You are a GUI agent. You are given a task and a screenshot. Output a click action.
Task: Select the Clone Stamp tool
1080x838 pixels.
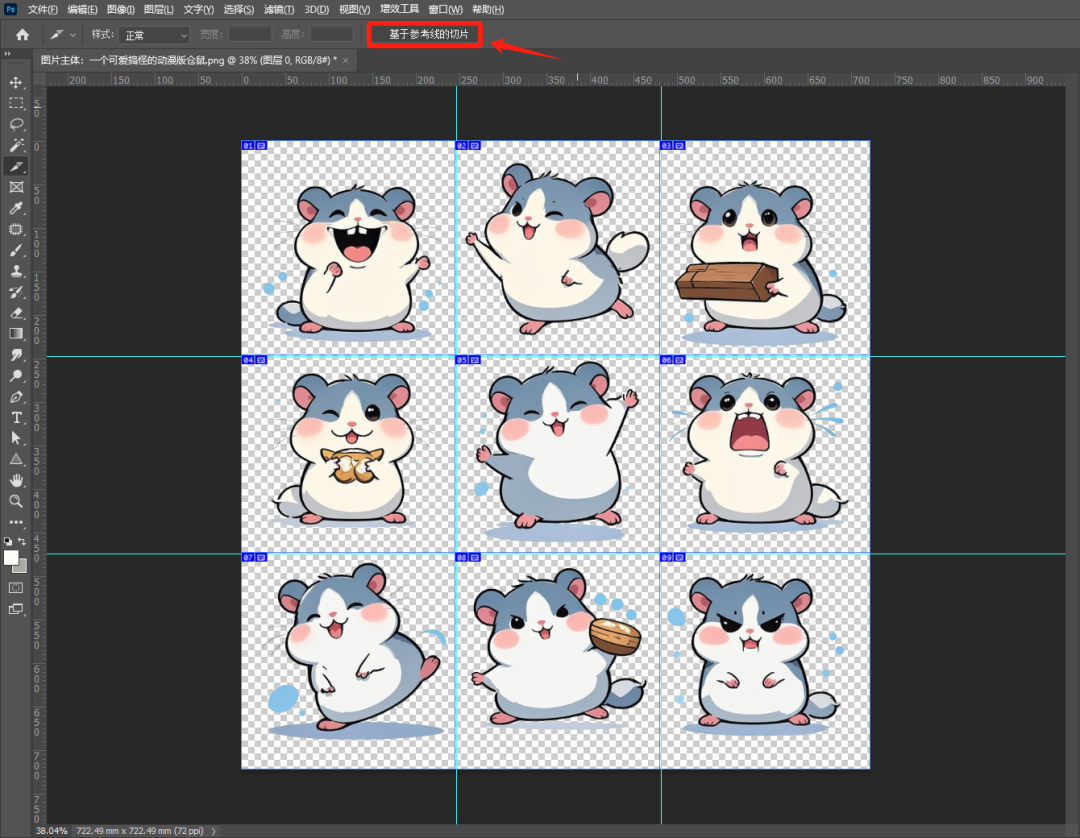coord(16,271)
